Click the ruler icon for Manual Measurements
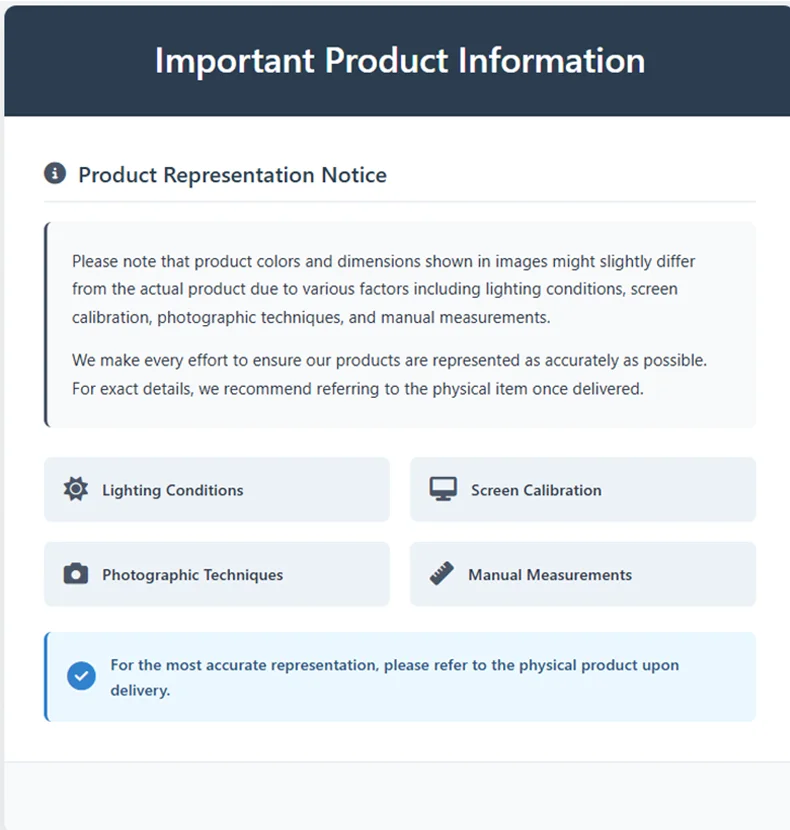Screen dimensions: 790x830 pyautogui.click(x=442, y=574)
